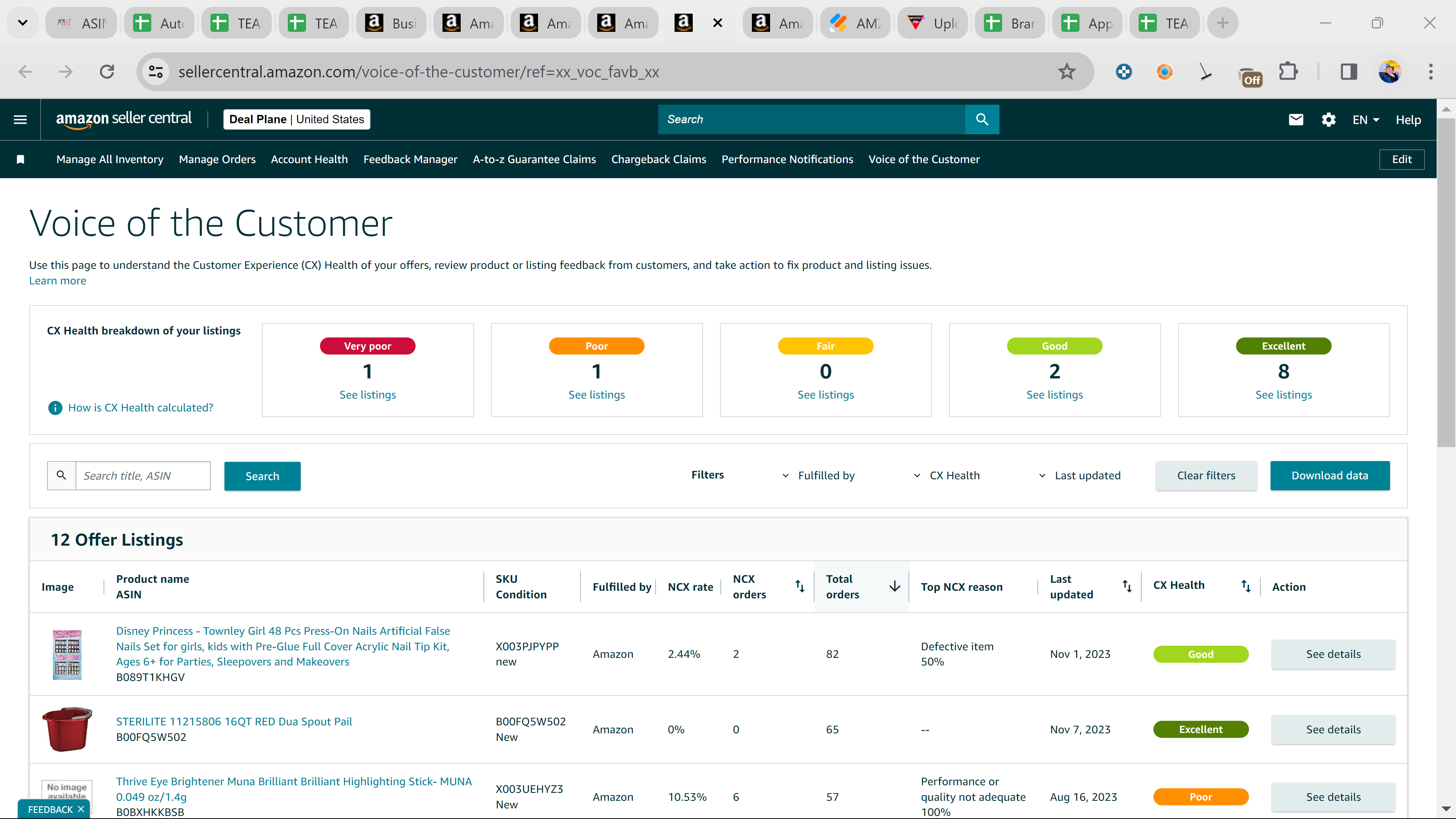Open Feedback Manager
1456x819 pixels.
410,159
